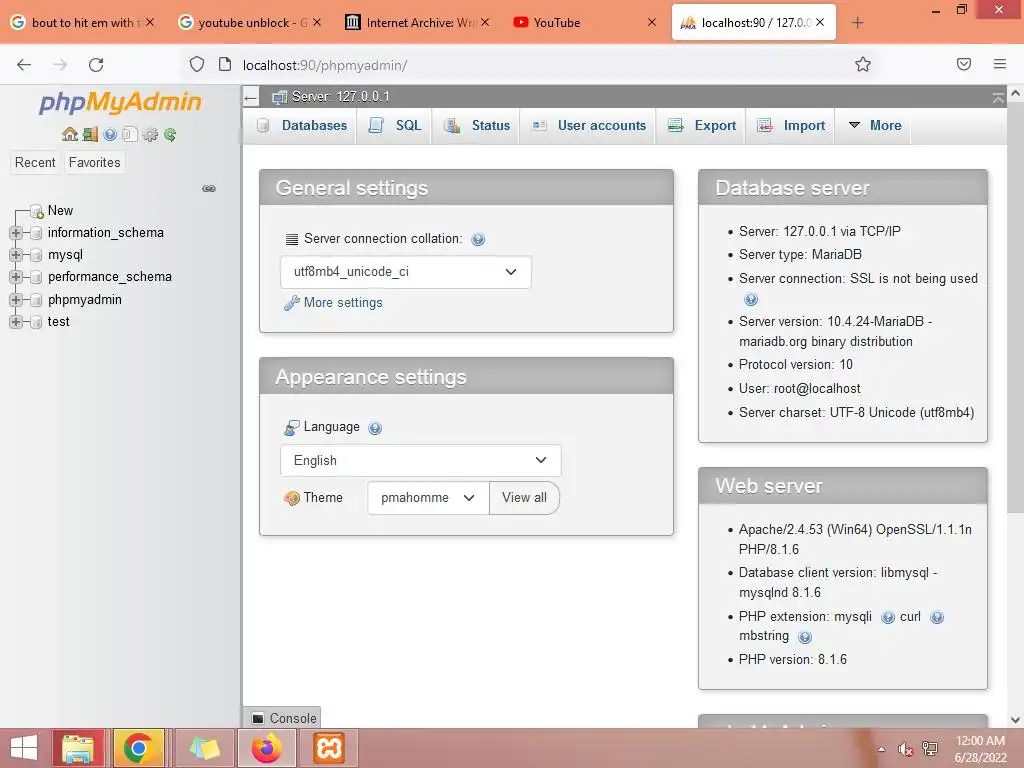Select test database in tree
This screenshot has width=1024, height=768.
(58, 322)
